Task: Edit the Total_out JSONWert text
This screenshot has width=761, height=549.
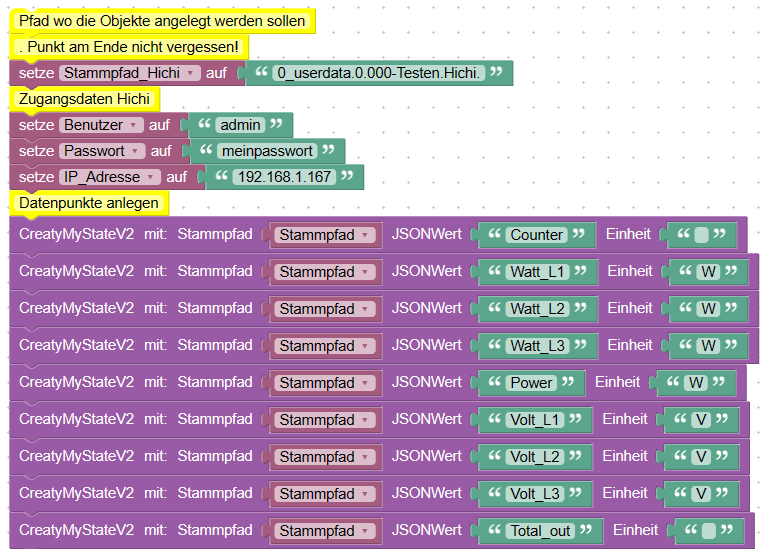Action: (540, 531)
